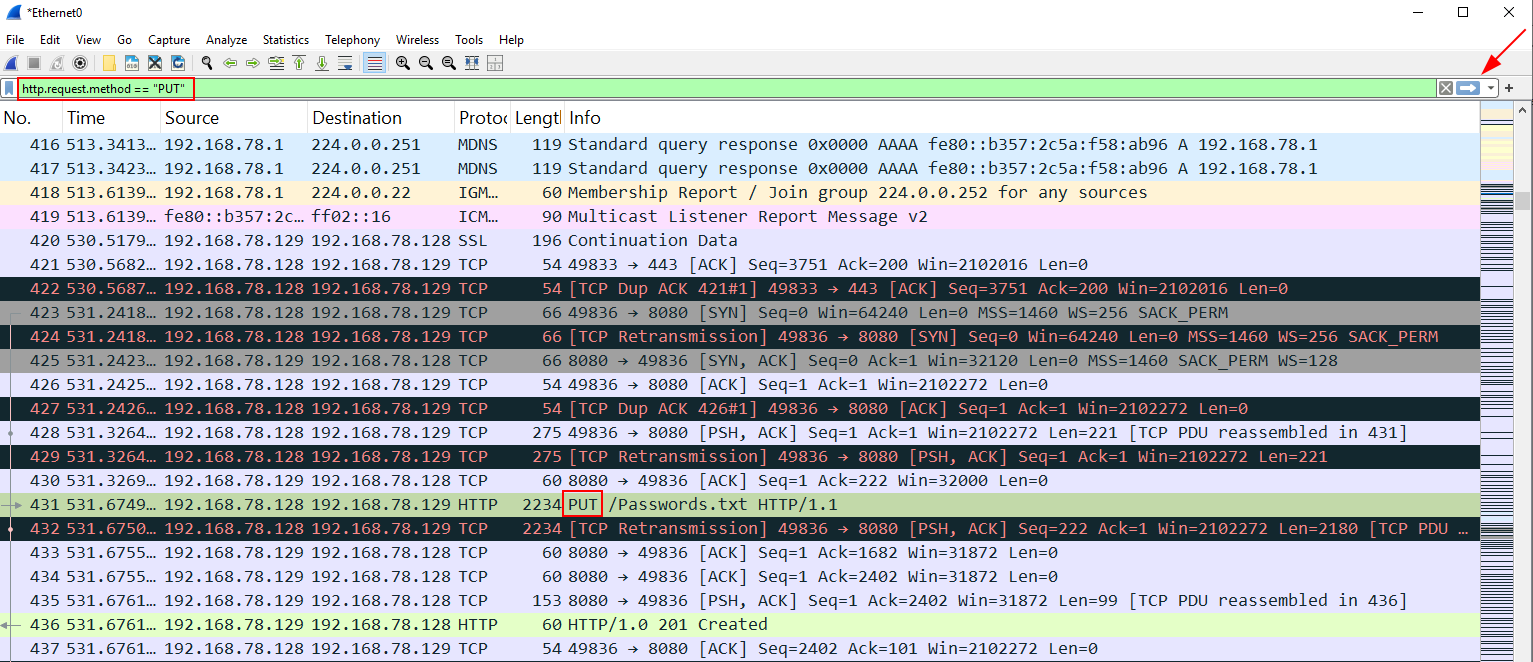Viewport: 1533px width, 662px height.
Task: Open a capture file using the folder icon
Action: (107, 63)
